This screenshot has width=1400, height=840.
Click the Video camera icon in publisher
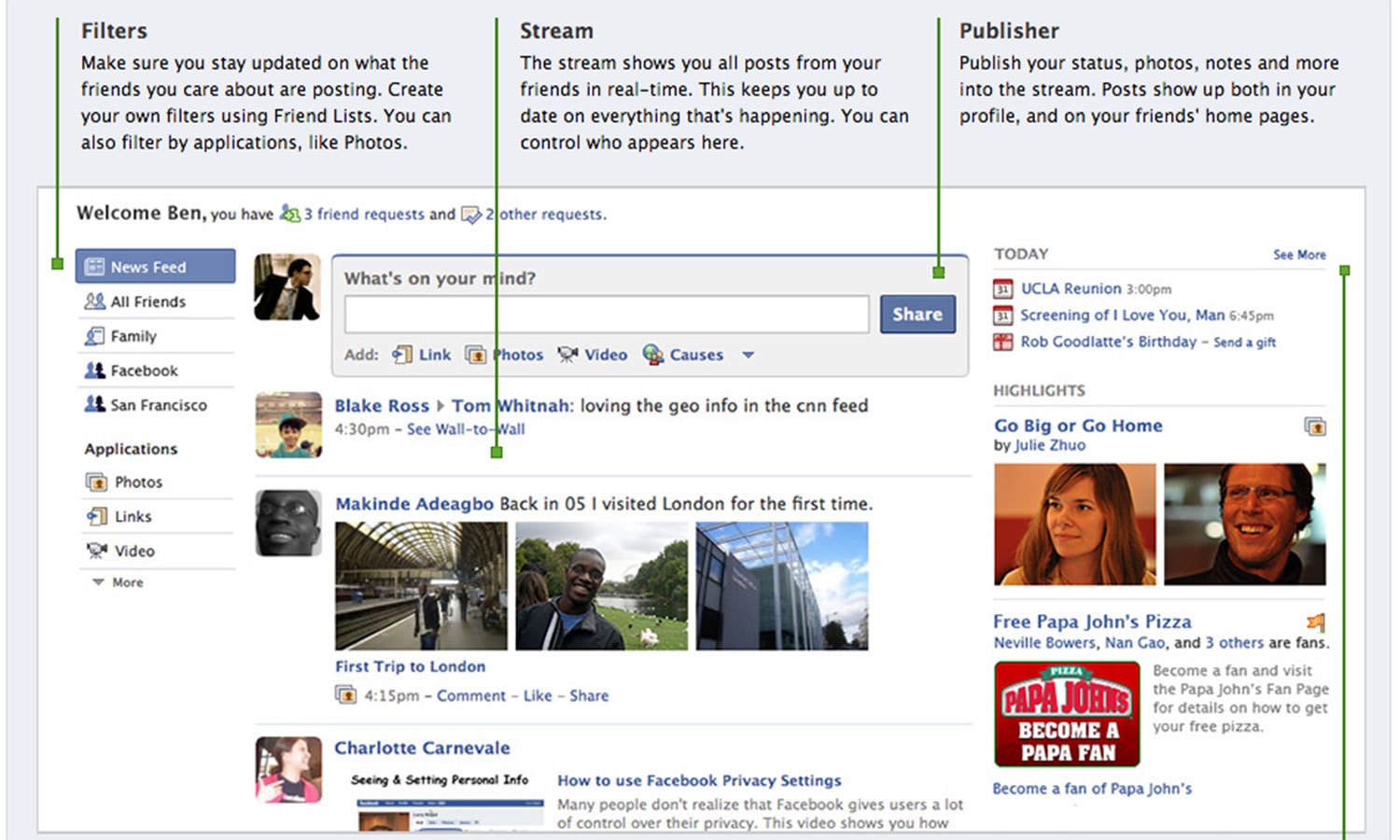567,355
